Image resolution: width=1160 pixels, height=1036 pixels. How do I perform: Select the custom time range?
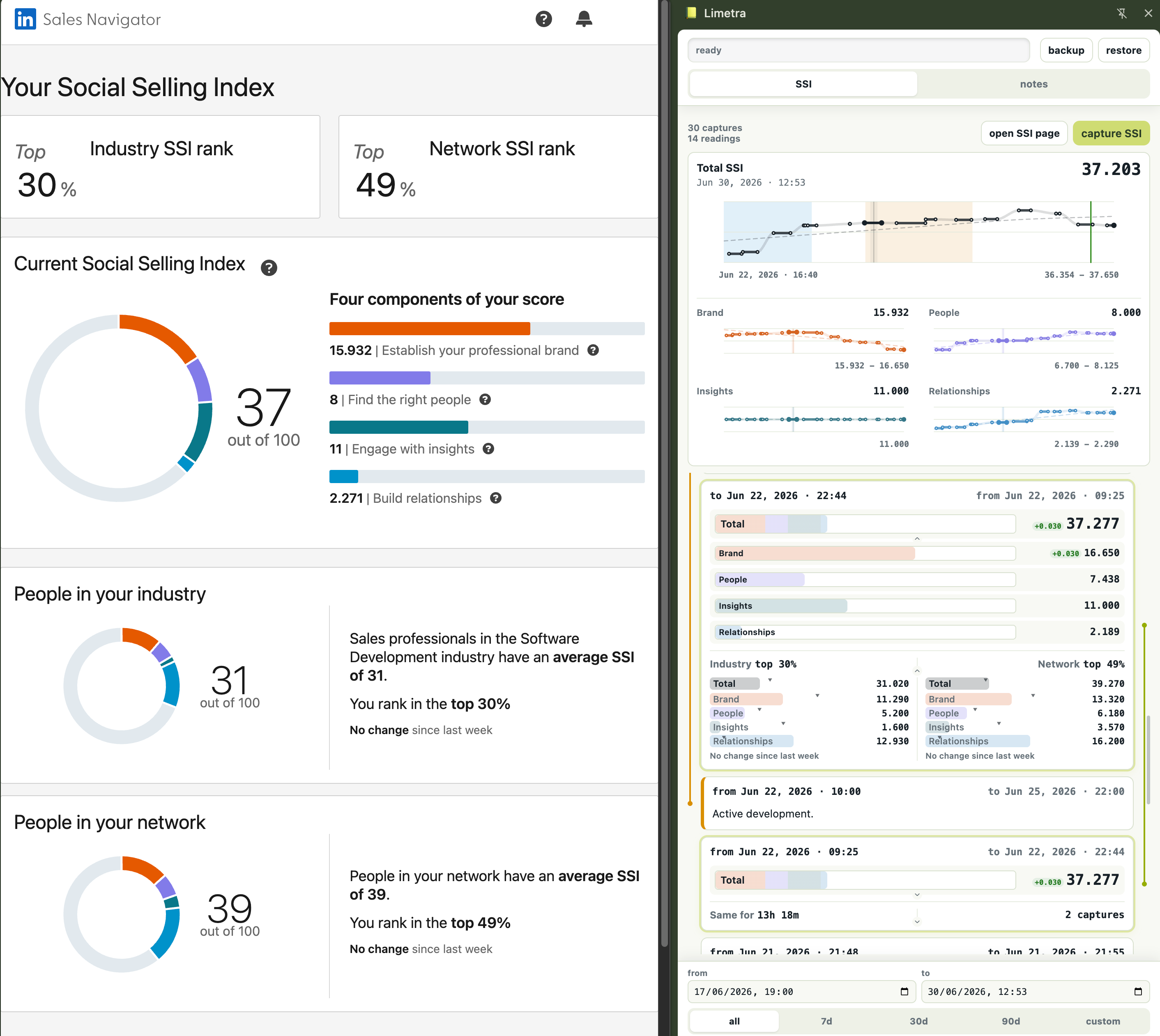[1102, 1021]
